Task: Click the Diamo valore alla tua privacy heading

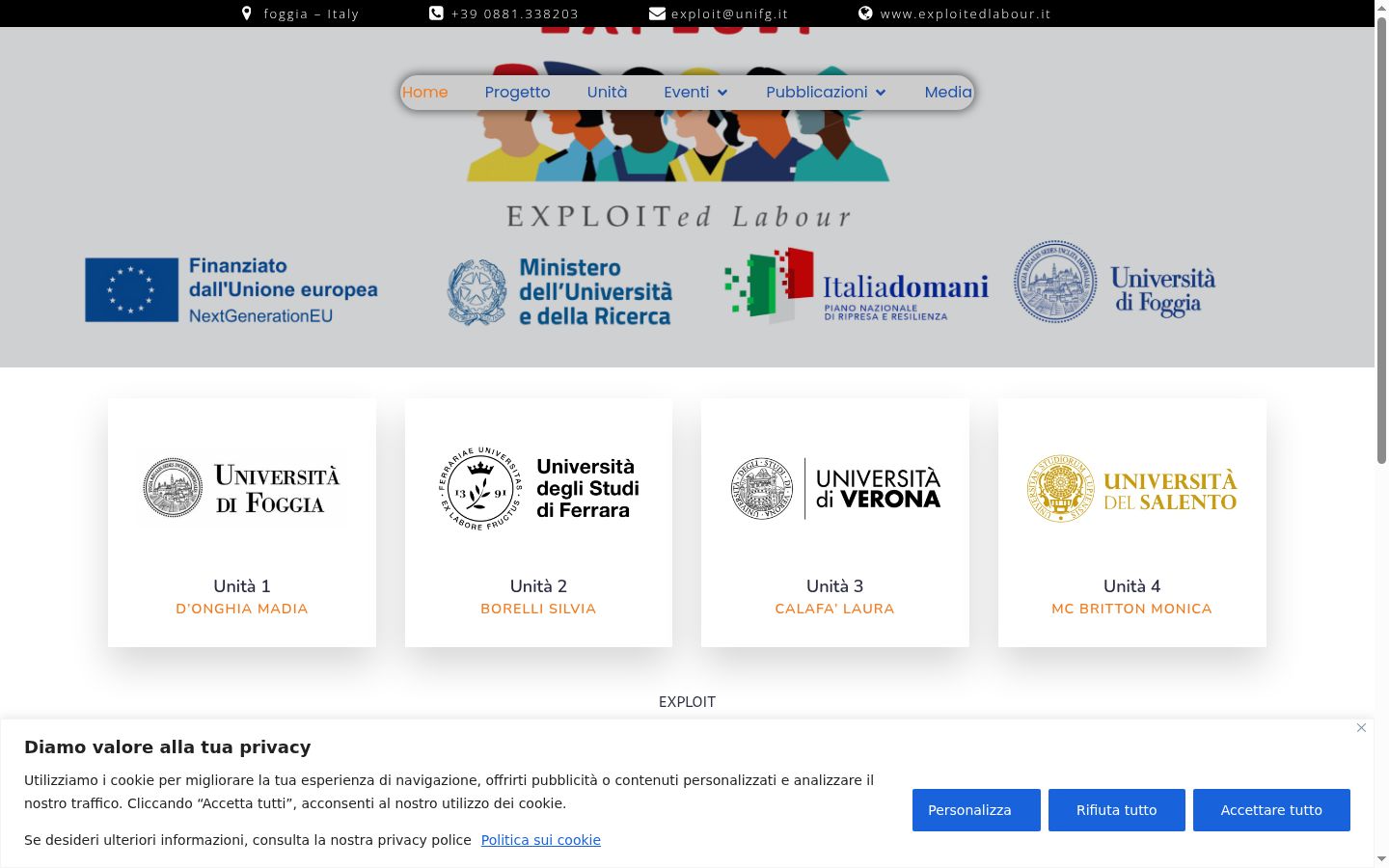Action: point(168,747)
